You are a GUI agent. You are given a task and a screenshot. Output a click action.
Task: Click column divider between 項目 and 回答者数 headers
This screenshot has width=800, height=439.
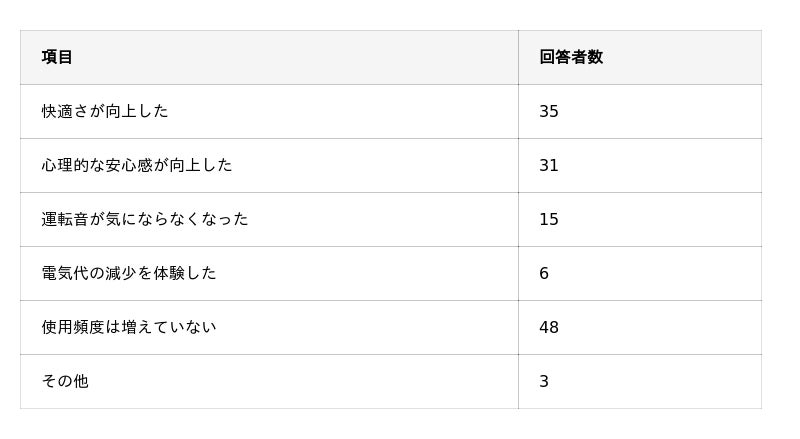click(518, 57)
